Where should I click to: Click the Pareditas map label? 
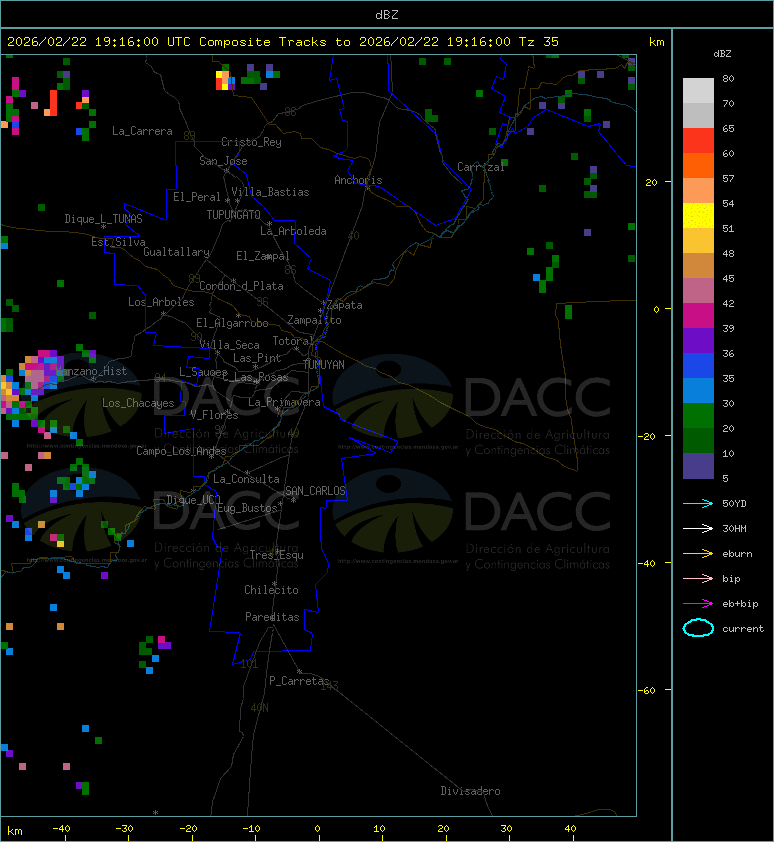pyautogui.click(x=272, y=618)
